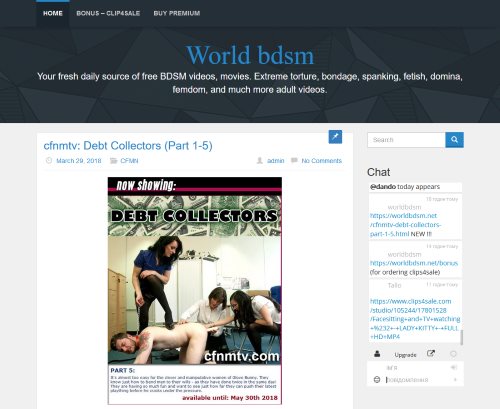This screenshot has width=500, height=409.
Task: Click the pin icon on the post
Action: pos(335,137)
